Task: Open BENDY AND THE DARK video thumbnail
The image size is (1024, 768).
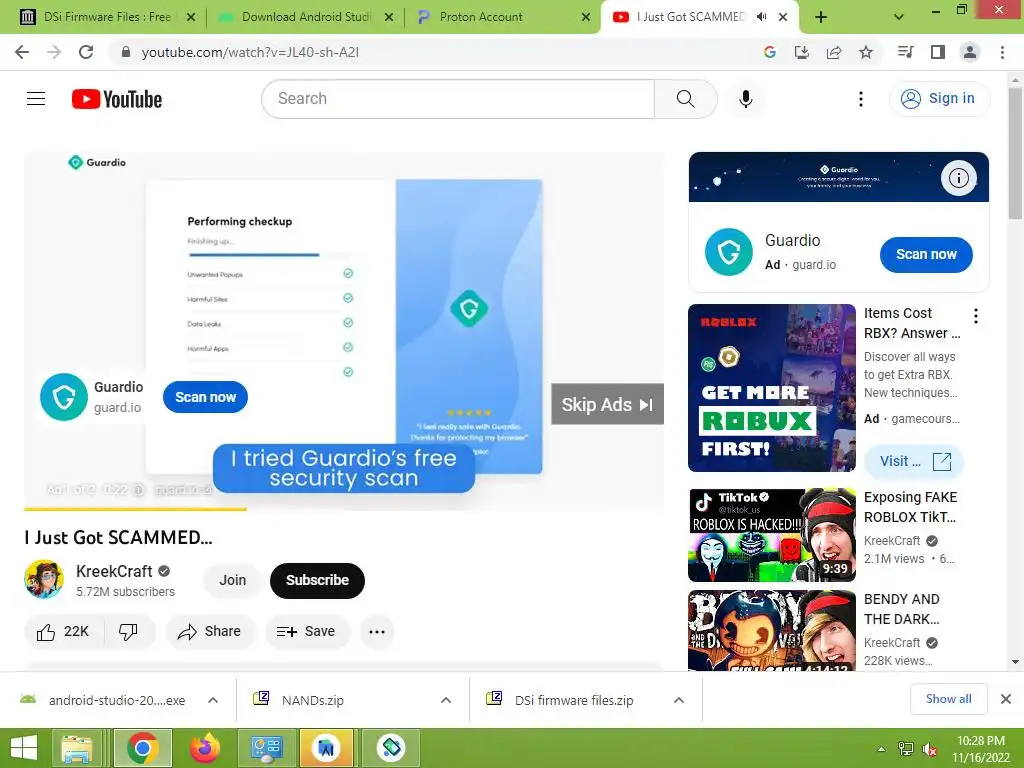Action: (771, 630)
